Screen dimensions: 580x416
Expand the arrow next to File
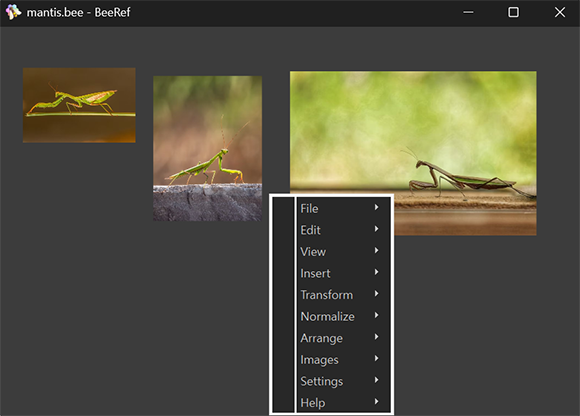(x=376, y=207)
